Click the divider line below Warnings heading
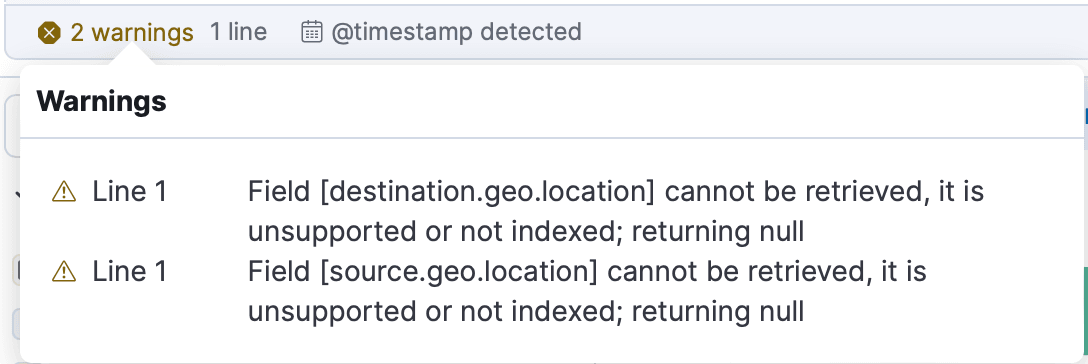This screenshot has width=1088, height=364. (552, 137)
